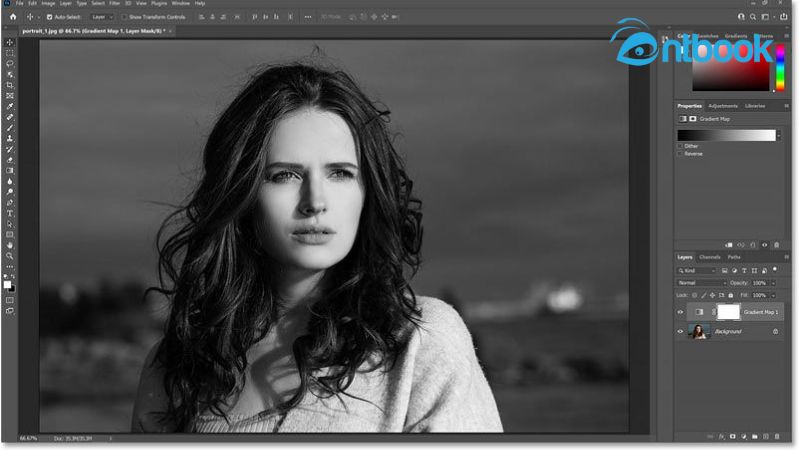
Task: Select the Horizontal Type tool
Action: click(10, 214)
